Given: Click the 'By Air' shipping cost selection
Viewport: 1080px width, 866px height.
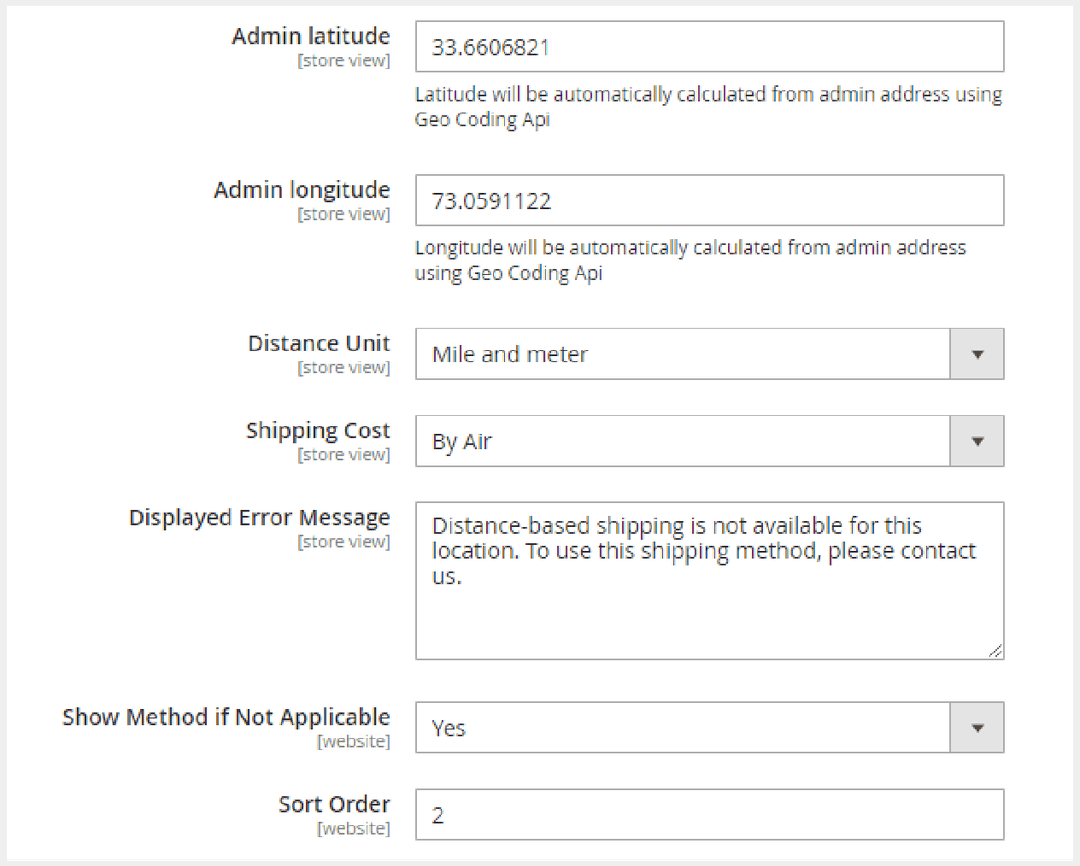Looking at the screenshot, I should pyautogui.click(x=682, y=441).
